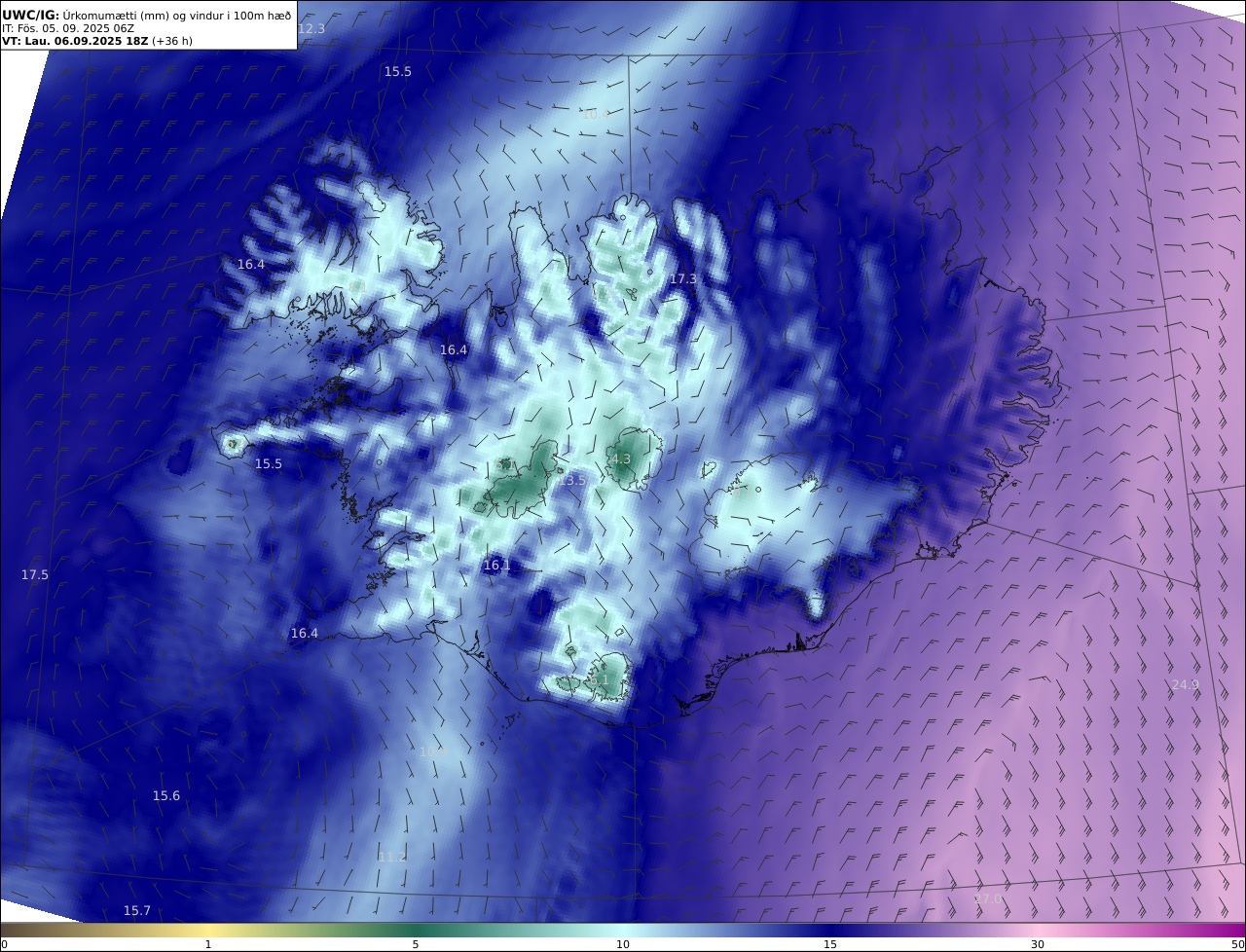Screen dimensions: 1246x952
Task: Click the '(+36 h)' forecast offset text
Action: 172,41
